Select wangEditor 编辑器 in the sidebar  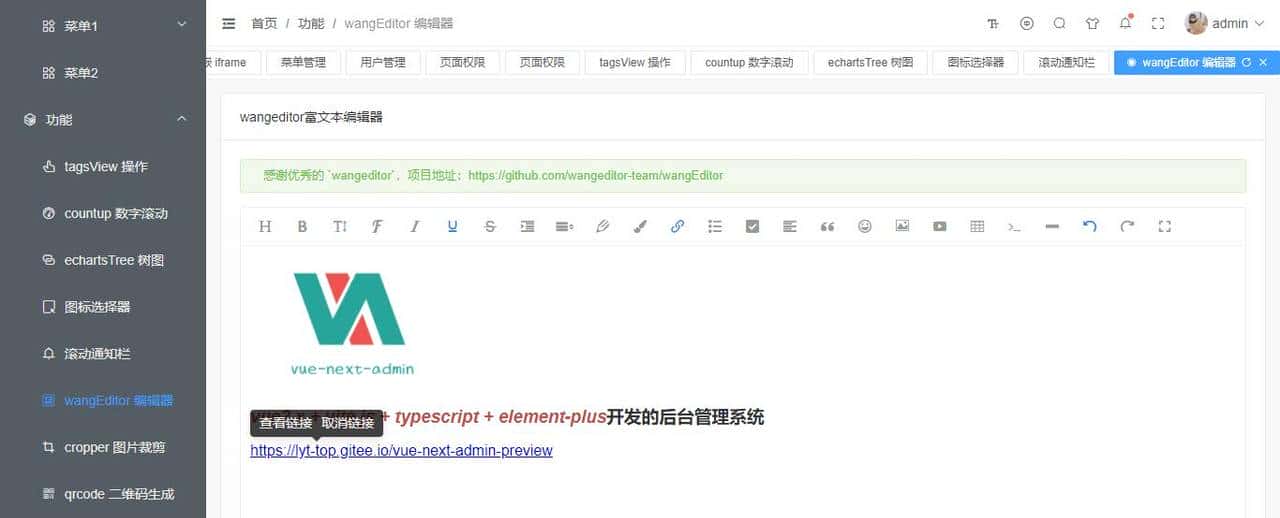tap(103, 400)
